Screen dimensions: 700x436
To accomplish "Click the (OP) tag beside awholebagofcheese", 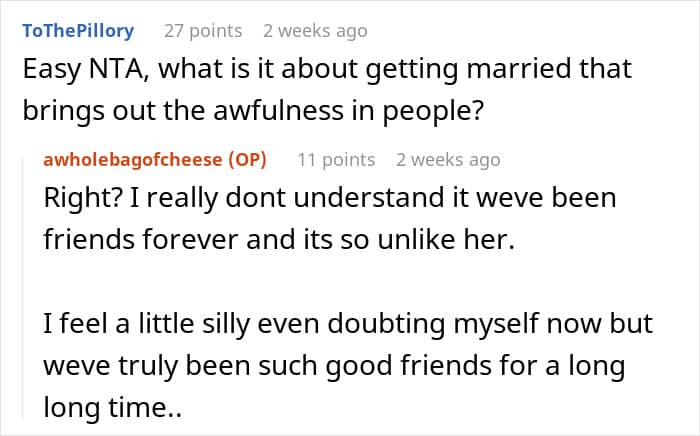I will [247, 159].
